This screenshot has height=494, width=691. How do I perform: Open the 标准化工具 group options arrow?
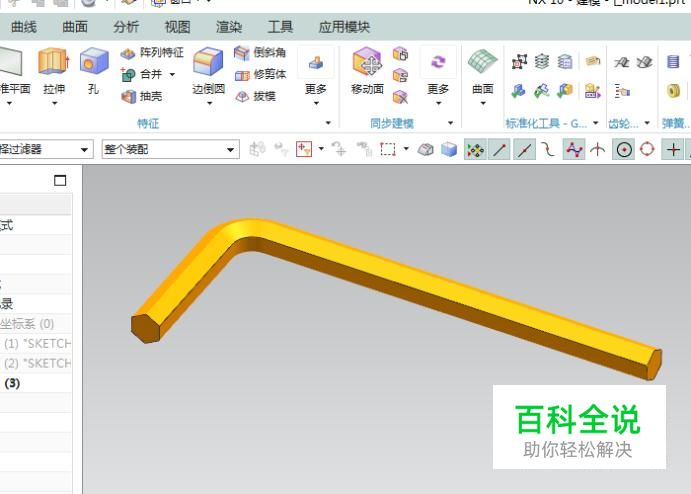tap(596, 123)
